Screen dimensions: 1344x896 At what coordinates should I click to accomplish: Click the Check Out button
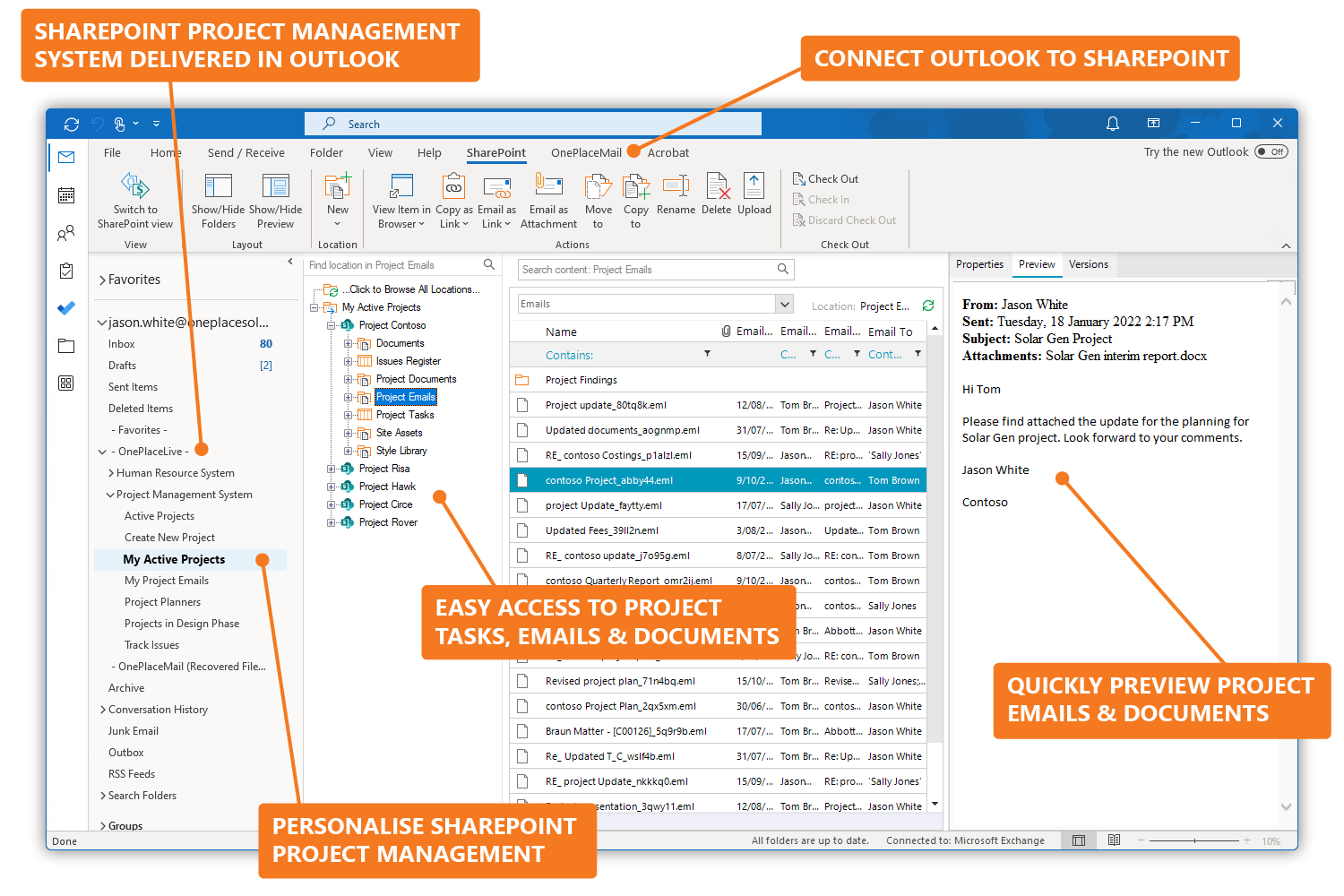[x=825, y=178]
